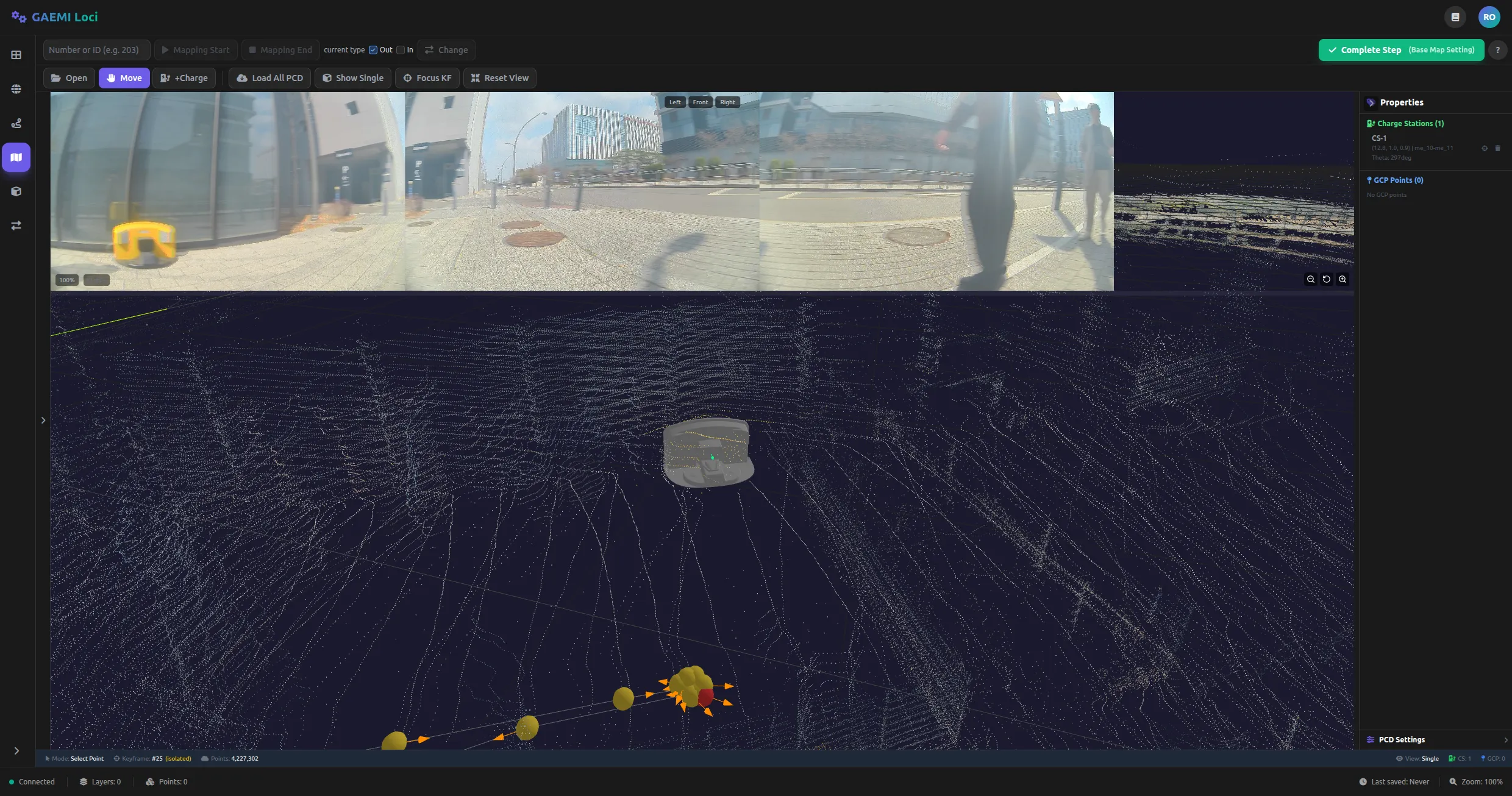Toggle Show Single view mode
Screen dimensions: 1512x796
(x=353, y=78)
